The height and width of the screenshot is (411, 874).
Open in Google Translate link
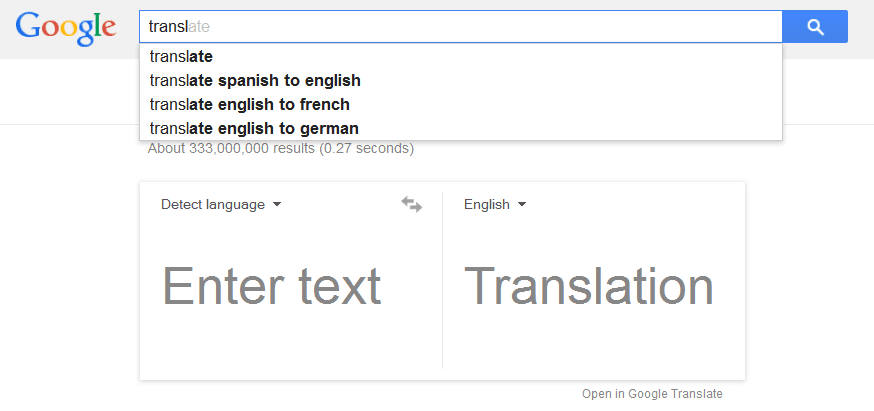(652, 394)
